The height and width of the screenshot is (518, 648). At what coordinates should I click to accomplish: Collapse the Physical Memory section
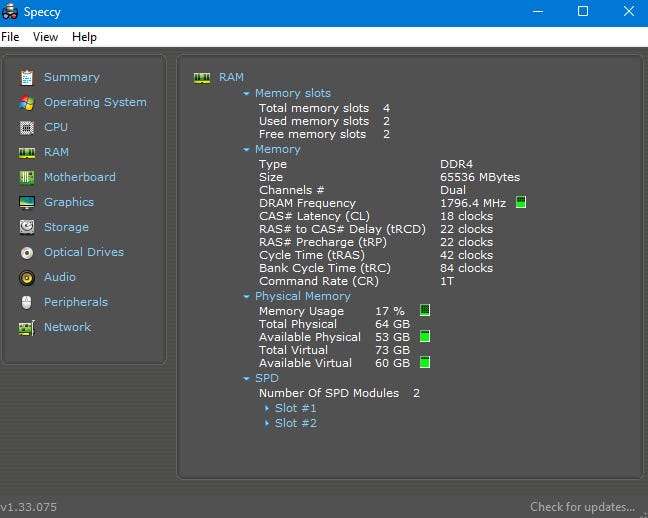click(246, 296)
